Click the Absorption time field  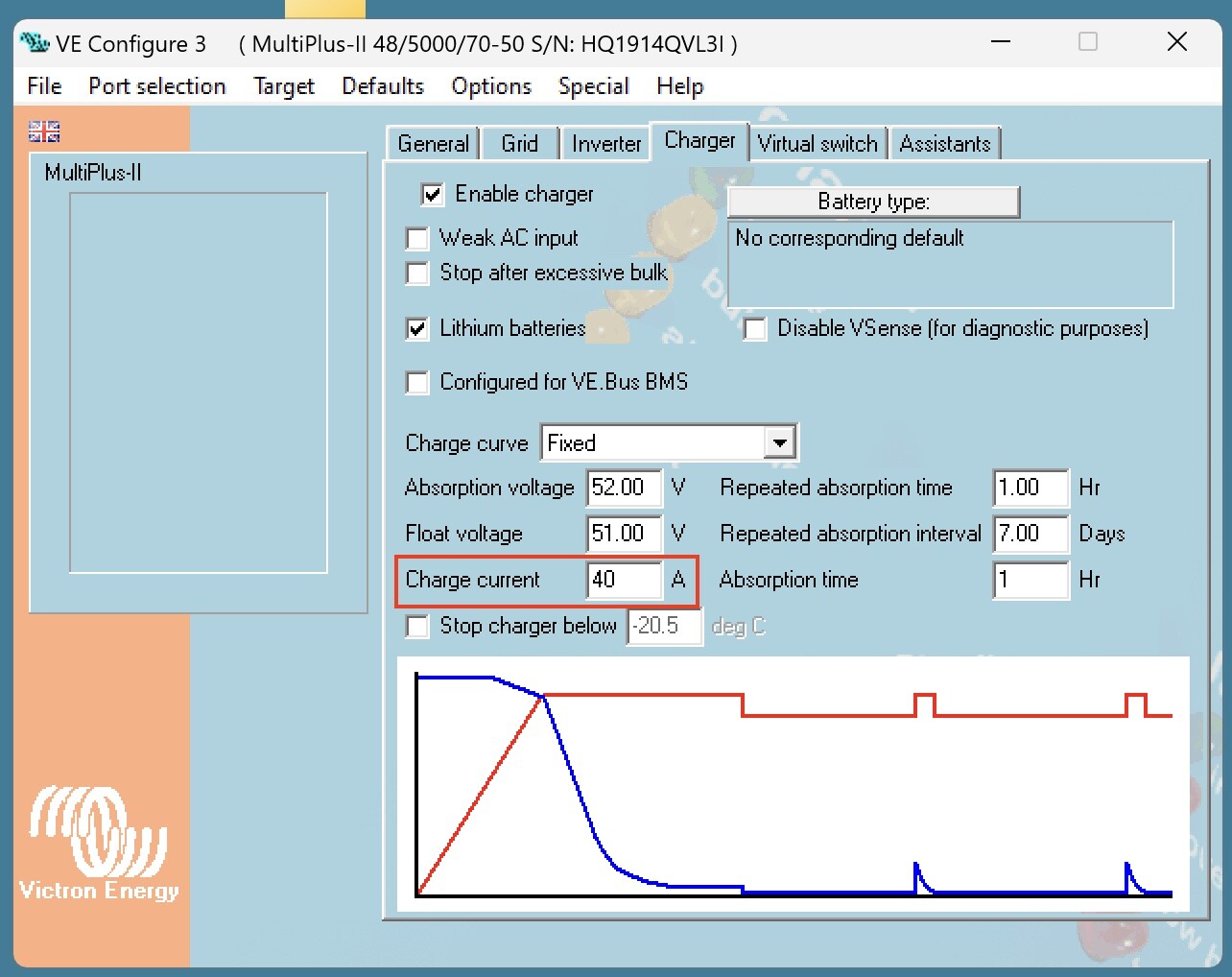tap(1031, 580)
